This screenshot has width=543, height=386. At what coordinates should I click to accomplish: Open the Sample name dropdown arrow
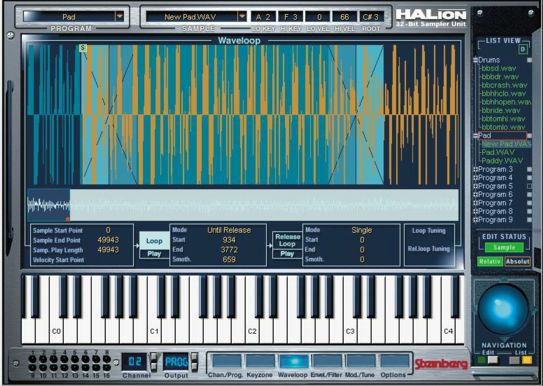pos(242,16)
